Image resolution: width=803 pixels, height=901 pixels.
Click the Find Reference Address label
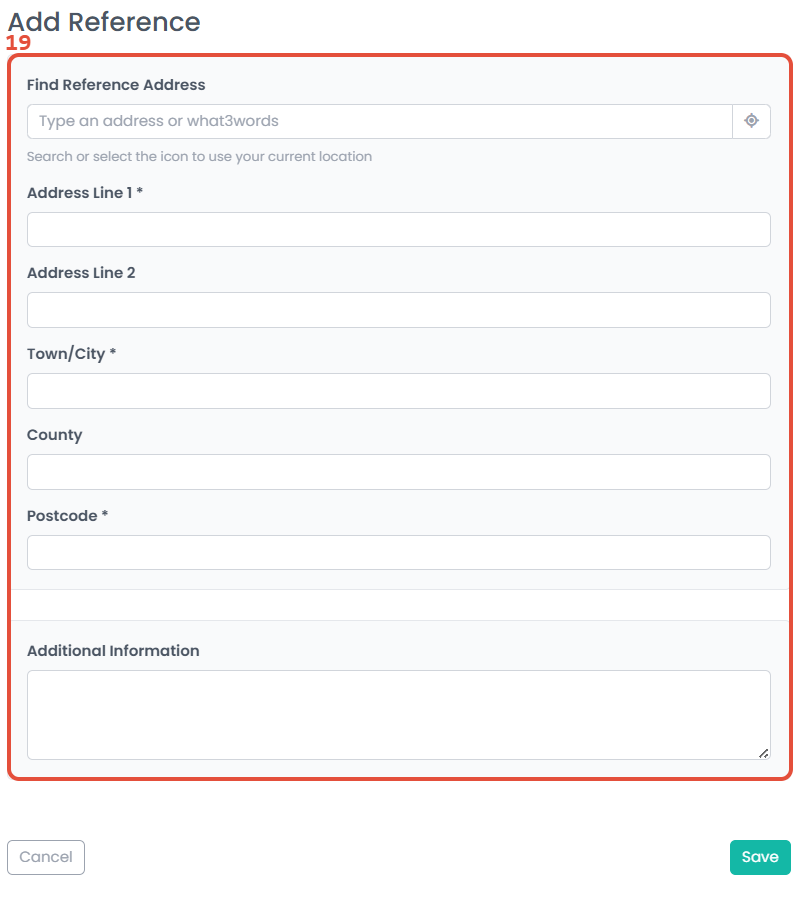(x=116, y=85)
